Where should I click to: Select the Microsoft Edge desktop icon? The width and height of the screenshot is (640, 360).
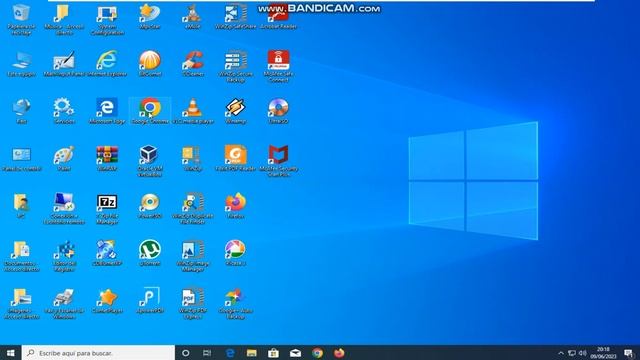(x=107, y=111)
